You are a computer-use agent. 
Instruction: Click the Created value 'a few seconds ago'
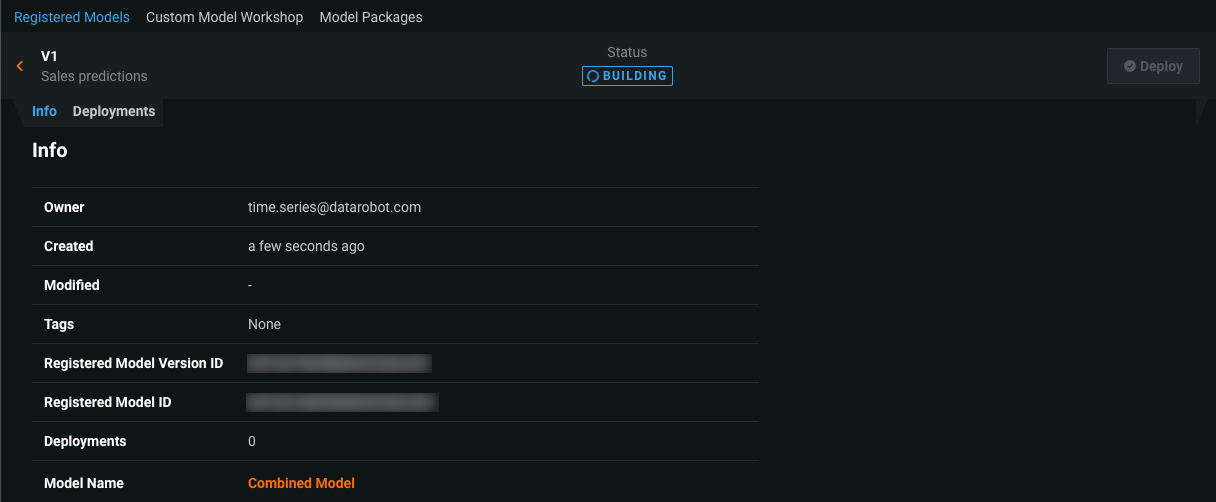(x=306, y=246)
